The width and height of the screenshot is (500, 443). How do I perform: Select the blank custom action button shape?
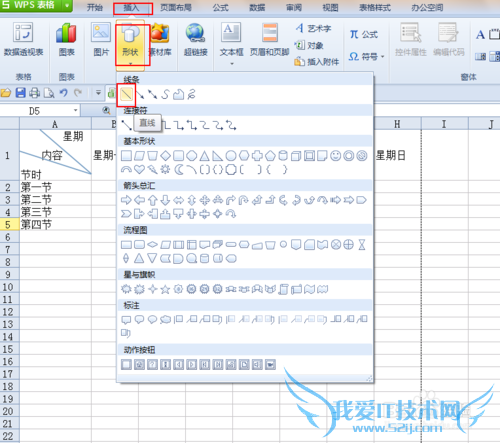click(126, 364)
